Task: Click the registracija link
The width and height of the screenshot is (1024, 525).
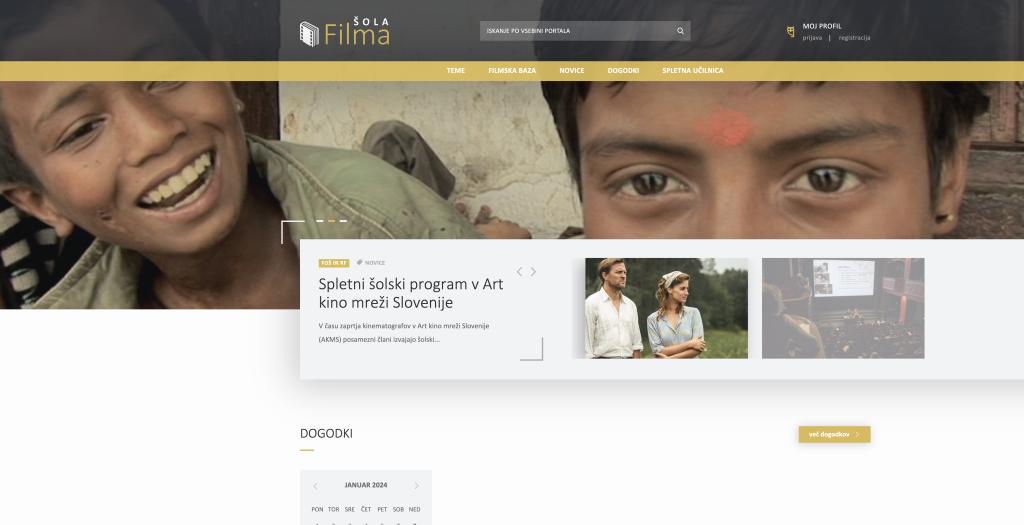Action: [x=854, y=38]
